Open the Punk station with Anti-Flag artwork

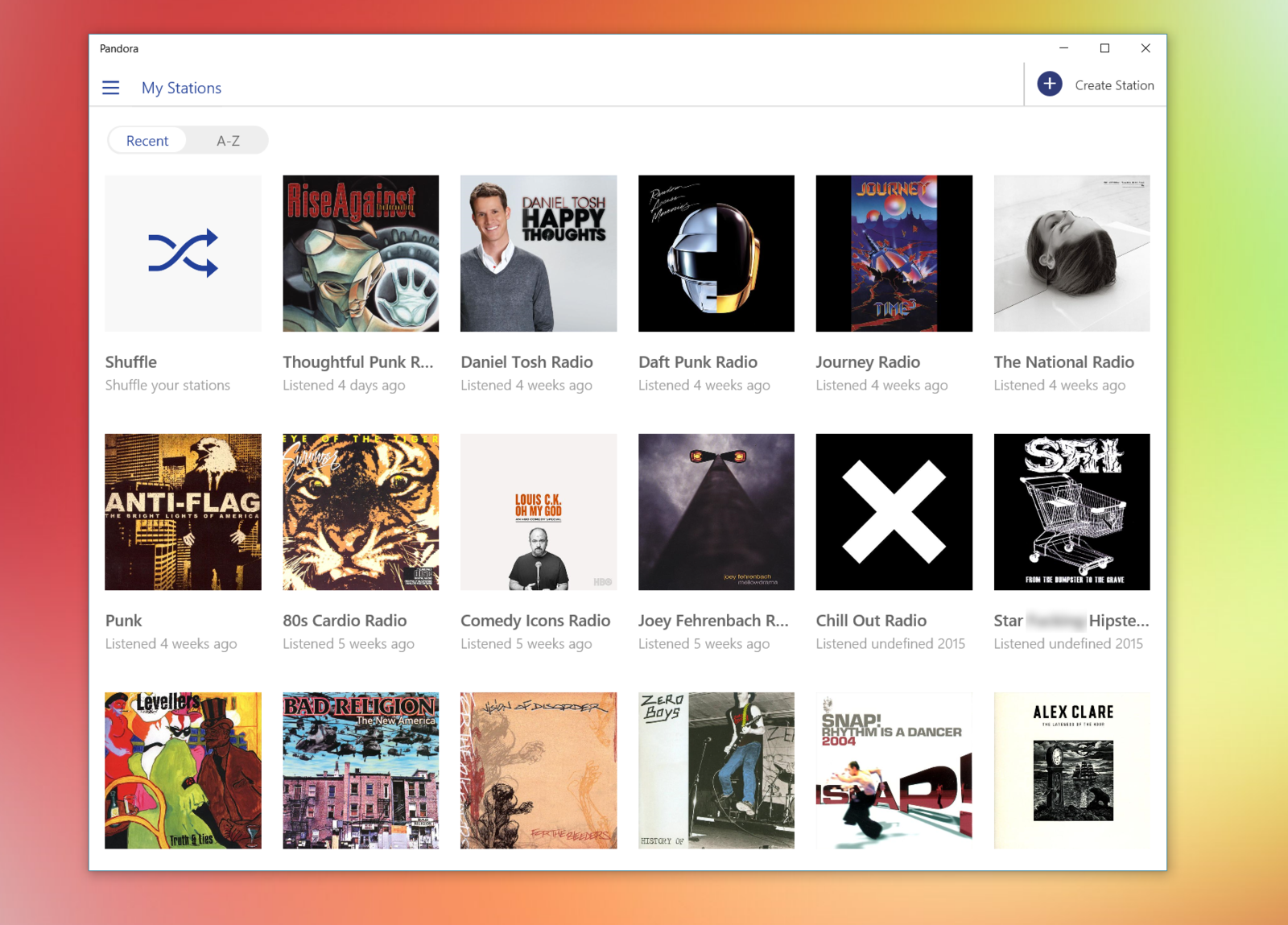pos(183,512)
